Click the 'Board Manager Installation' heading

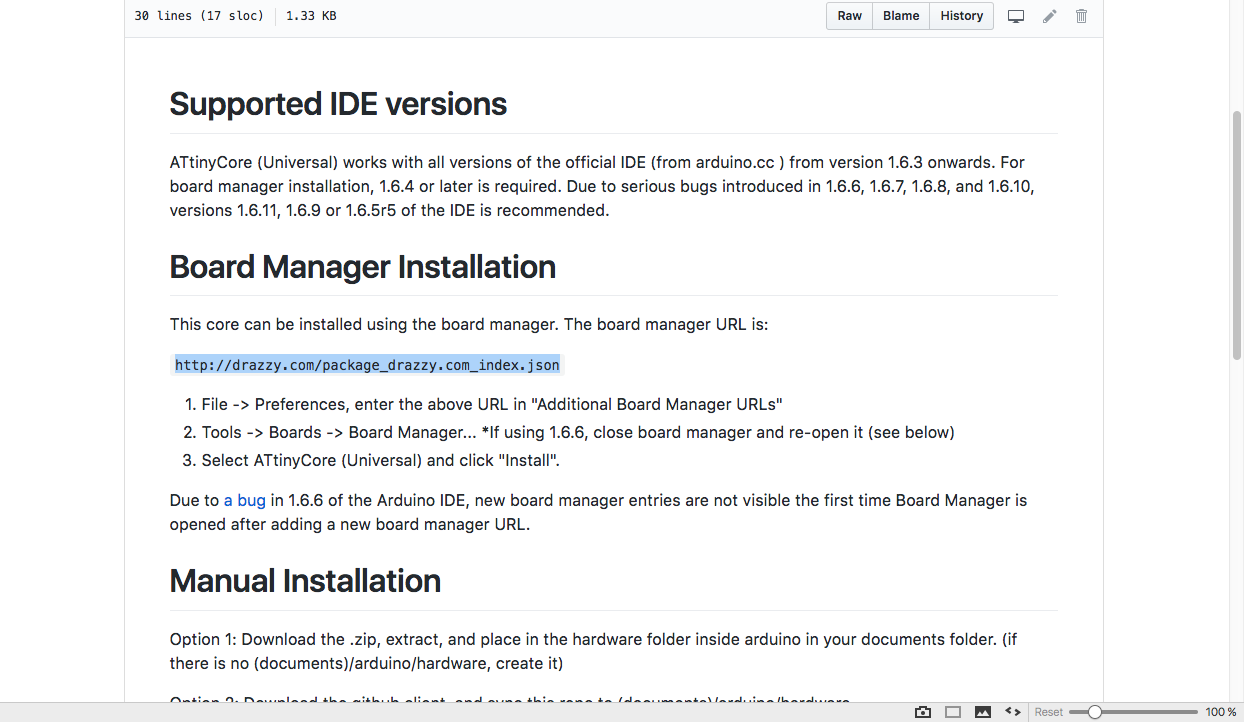click(363, 267)
